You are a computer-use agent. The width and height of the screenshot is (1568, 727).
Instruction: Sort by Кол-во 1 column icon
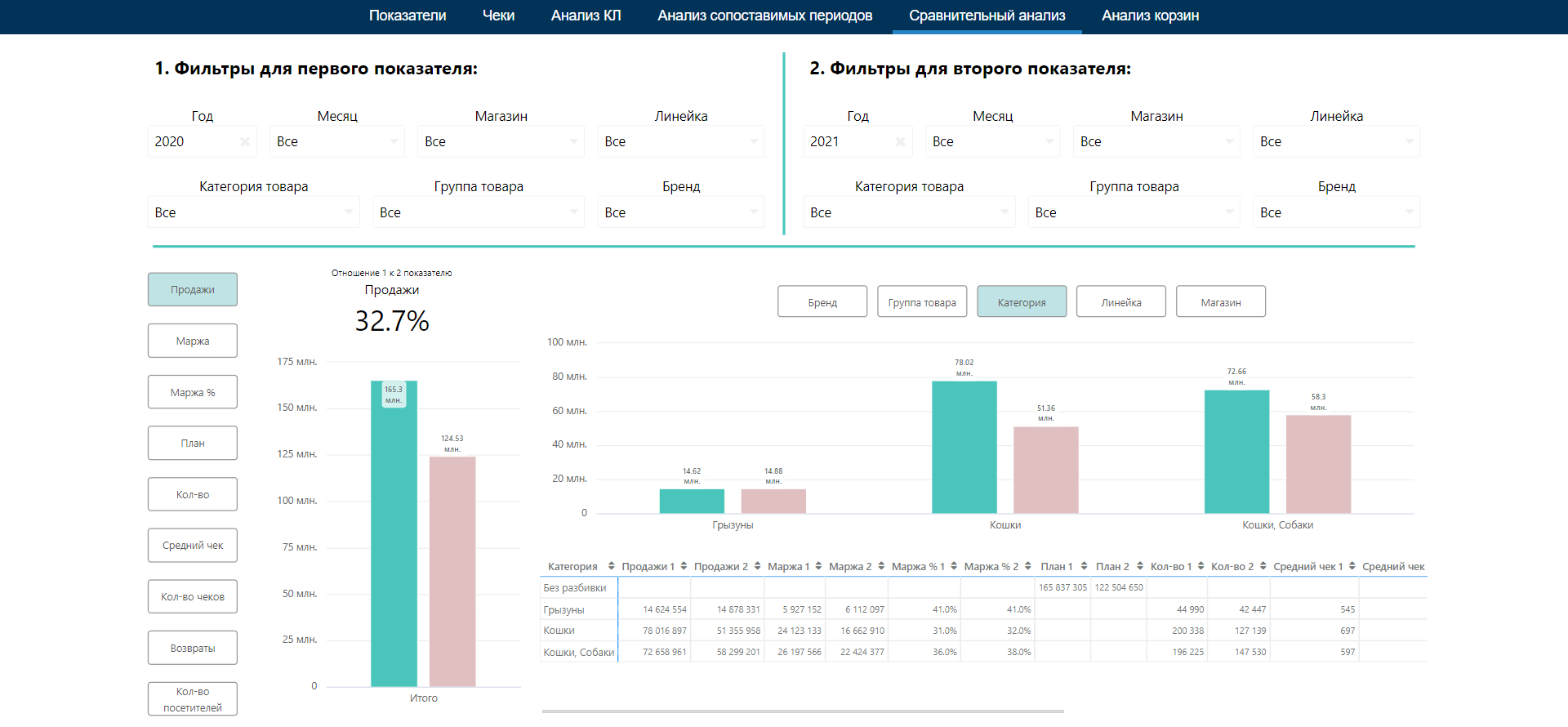point(1201,566)
